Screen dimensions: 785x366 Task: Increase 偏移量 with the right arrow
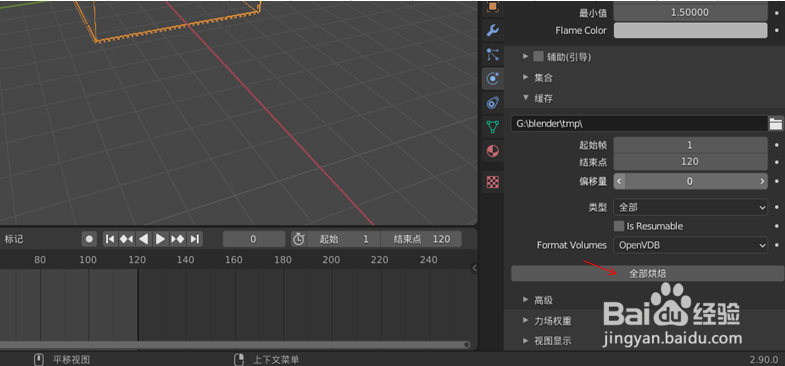pyautogui.click(x=762, y=181)
